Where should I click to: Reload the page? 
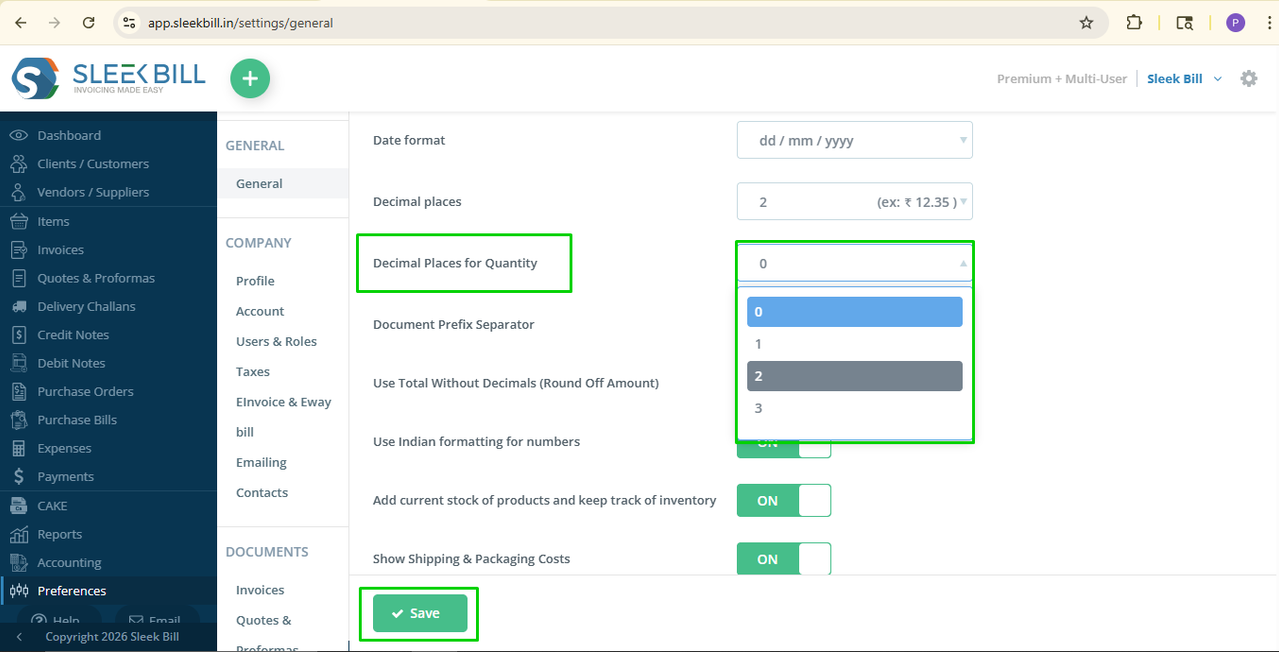(89, 22)
